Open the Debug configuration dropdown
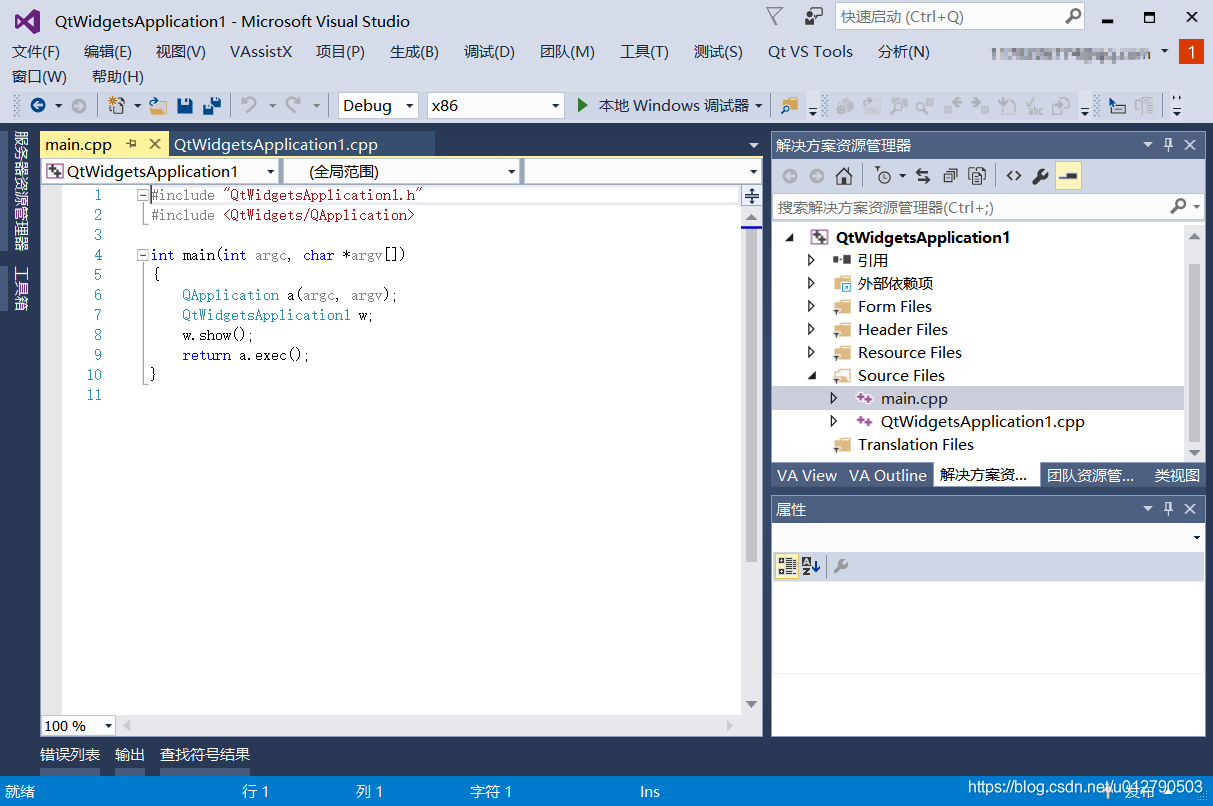This screenshot has width=1213, height=806. pos(378,105)
